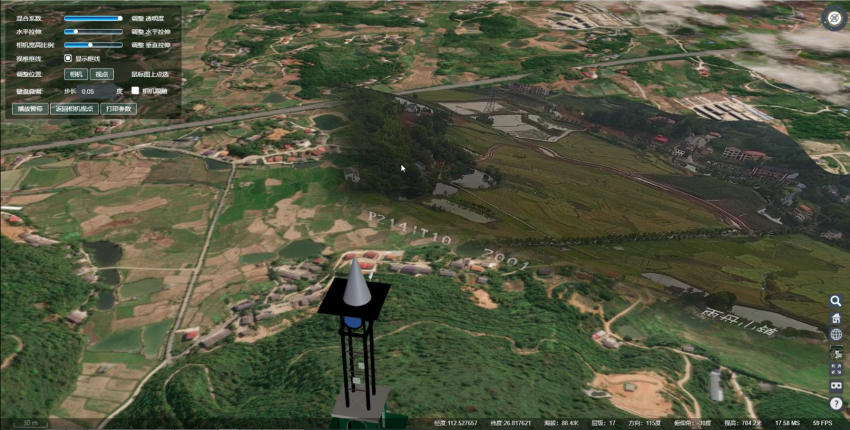Toggle fullscreen mode icon

pos(835,369)
